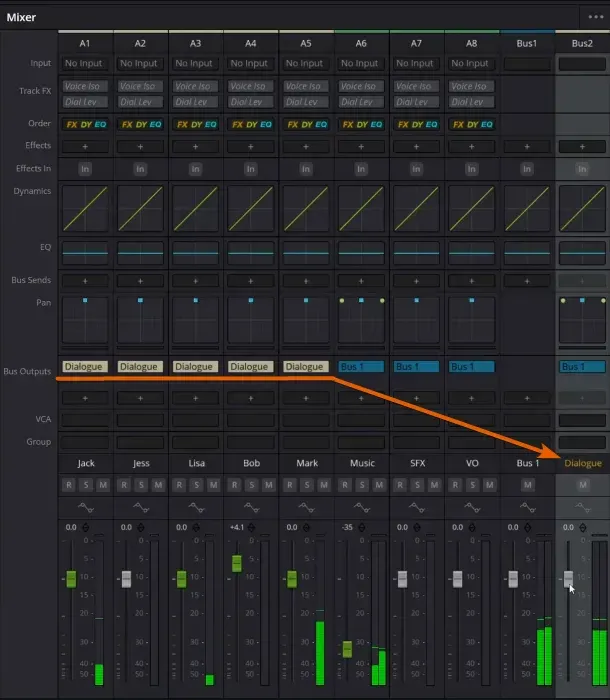Viewport: 610px width, 700px height.
Task: Open the Order FX DY EQ selector on A8
Action: tap(472, 125)
